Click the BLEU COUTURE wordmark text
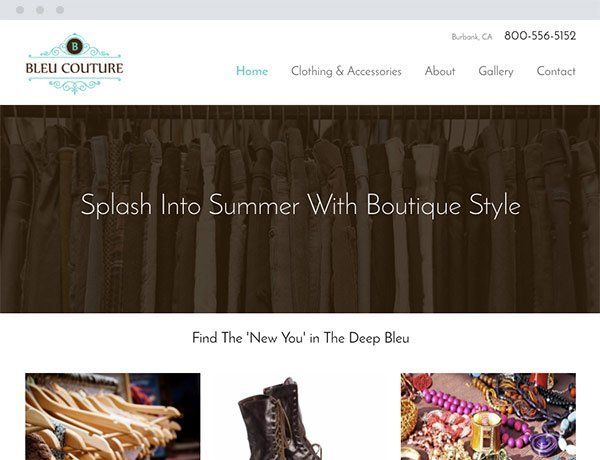Viewport: 600px width, 460px height. 75,68
